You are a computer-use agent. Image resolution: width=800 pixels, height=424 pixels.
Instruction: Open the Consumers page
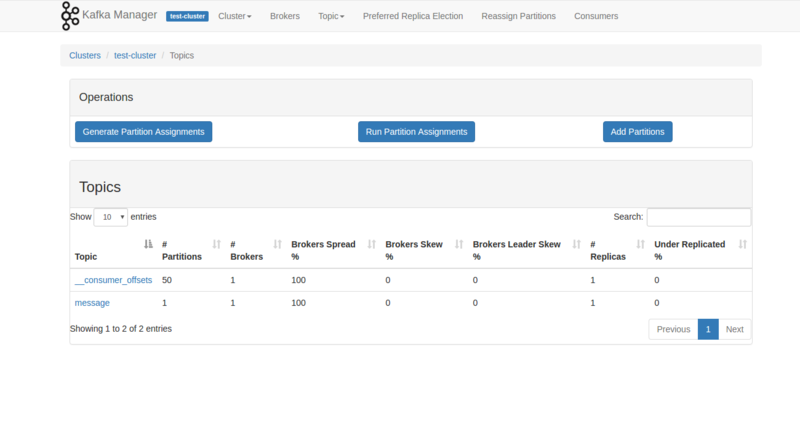(x=596, y=16)
